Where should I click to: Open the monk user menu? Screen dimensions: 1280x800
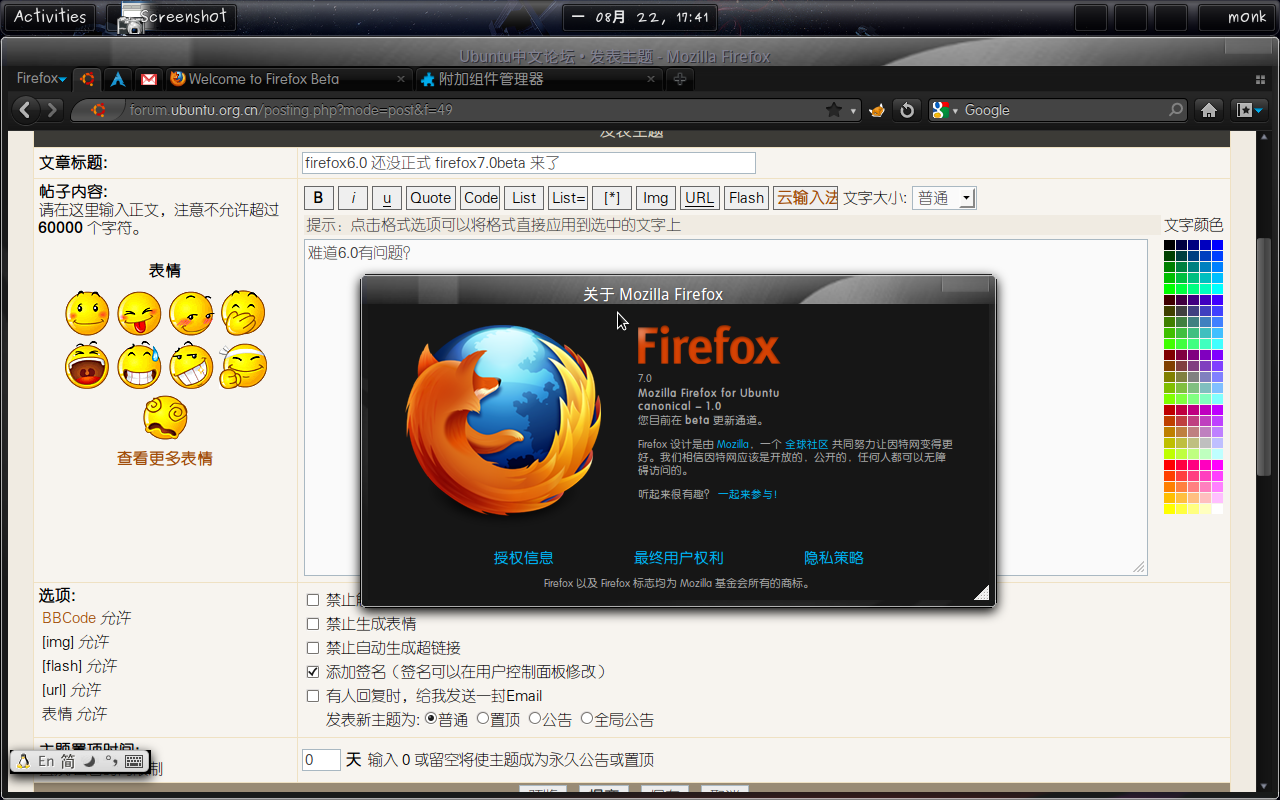pos(1238,17)
